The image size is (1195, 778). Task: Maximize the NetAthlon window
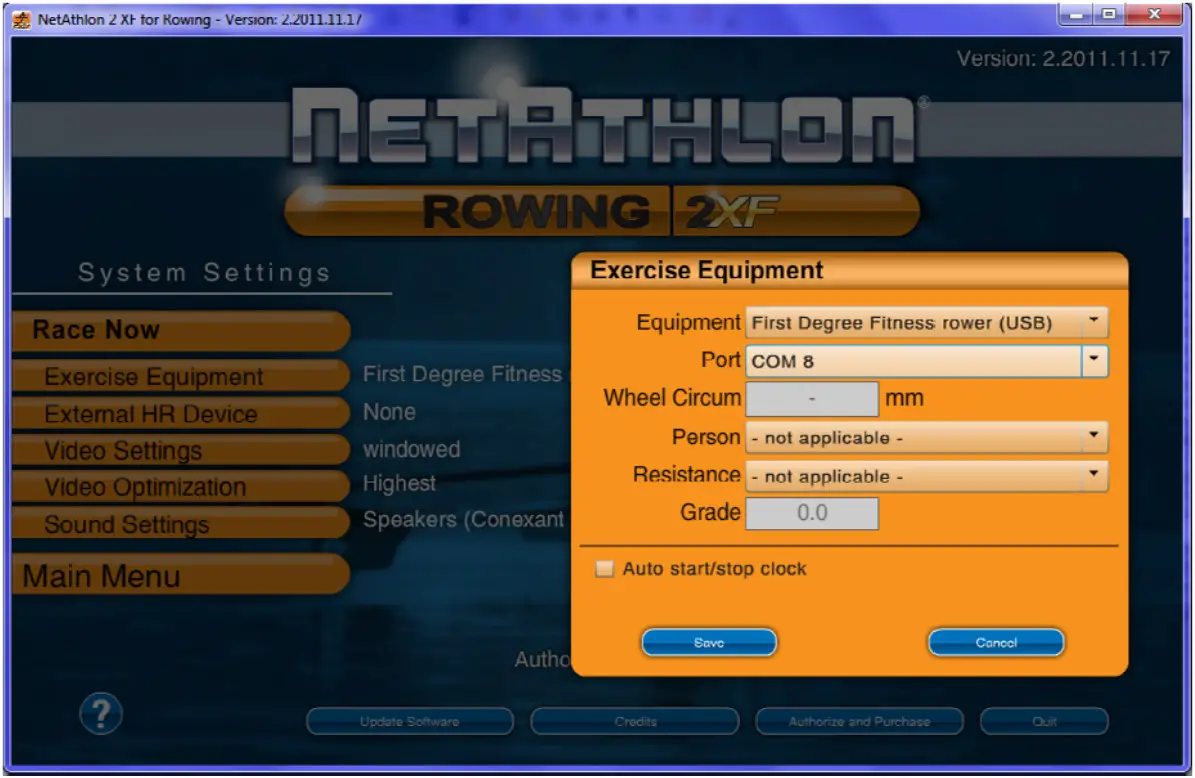coord(1109,14)
